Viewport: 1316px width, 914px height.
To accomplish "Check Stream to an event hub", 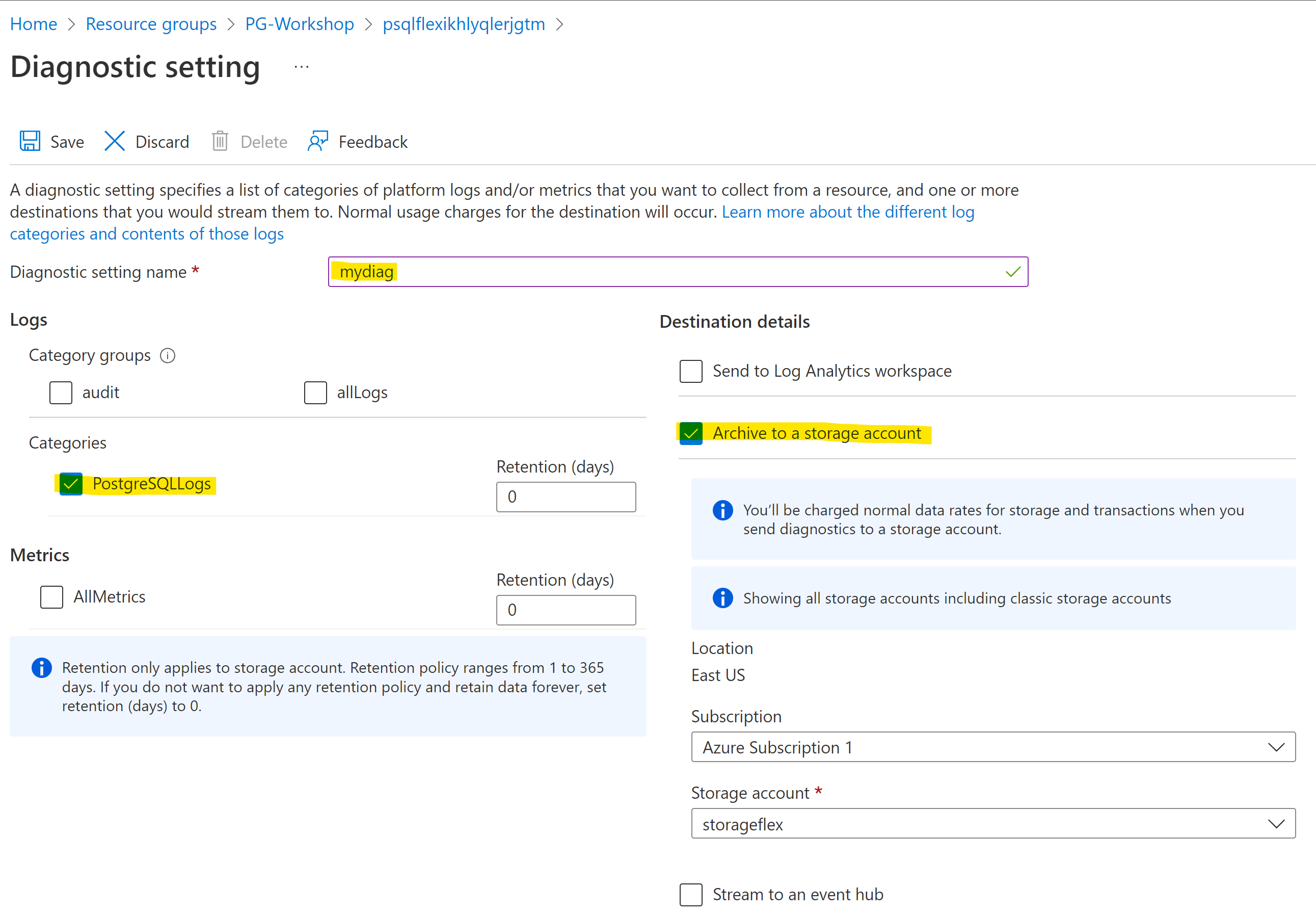I will point(691,895).
